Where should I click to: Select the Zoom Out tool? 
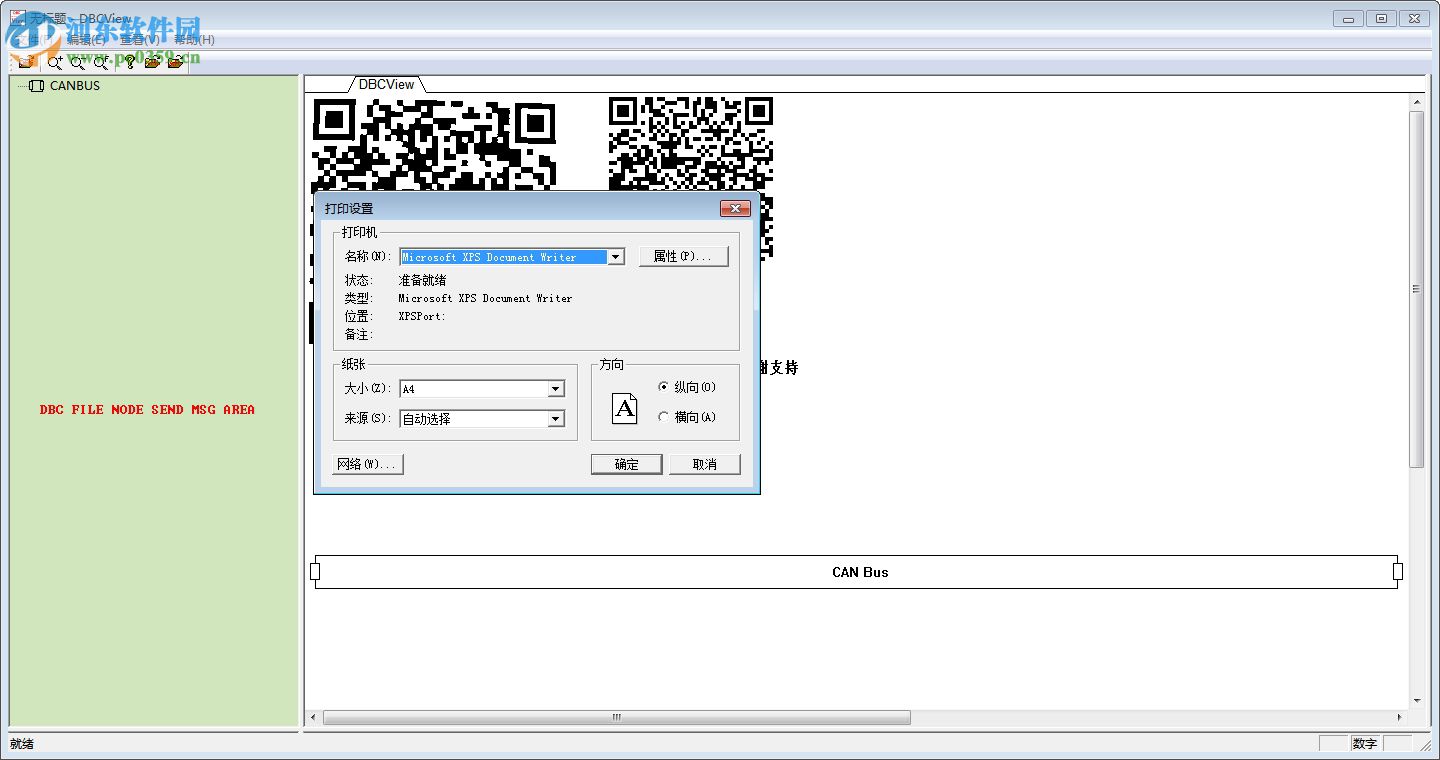[x=78, y=62]
